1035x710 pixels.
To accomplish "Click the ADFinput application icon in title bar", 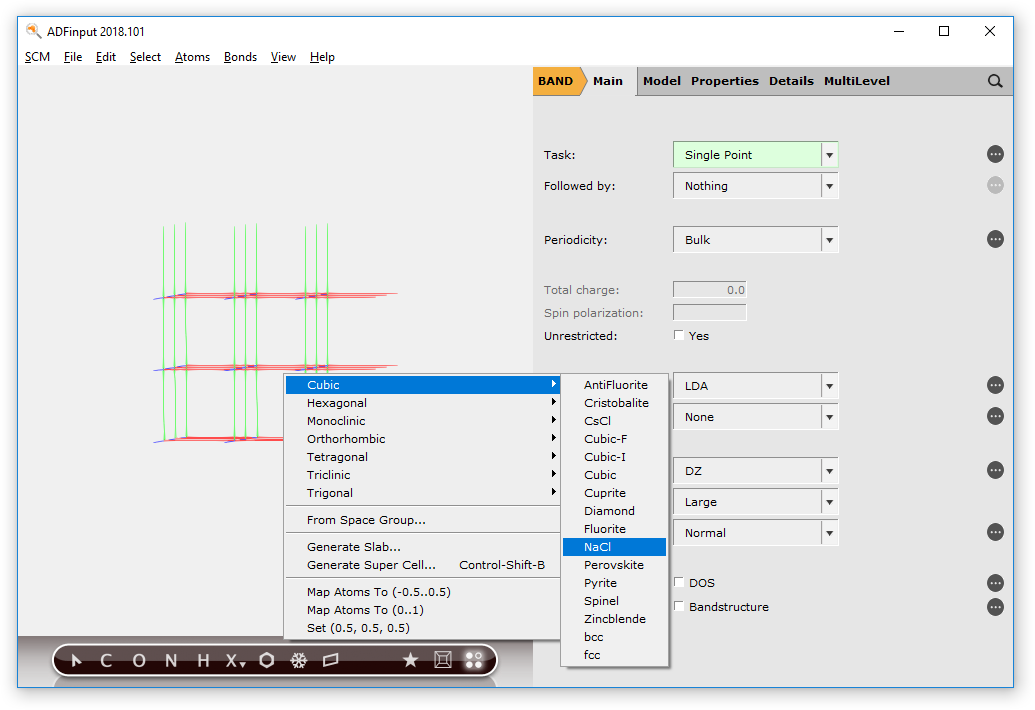I will 33,31.
